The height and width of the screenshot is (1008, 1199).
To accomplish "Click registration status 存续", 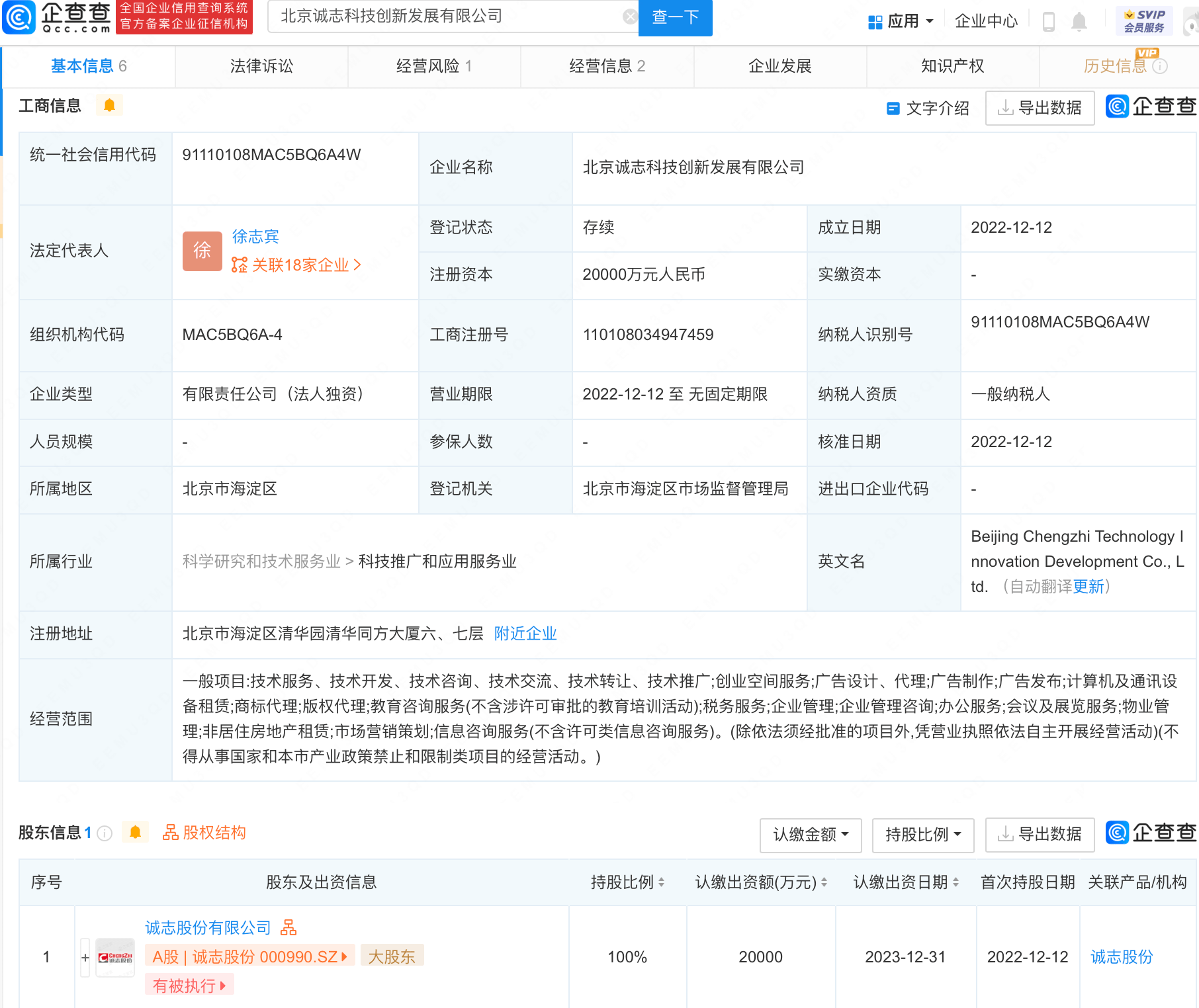I will pyautogui.click(x=598, y=228).
